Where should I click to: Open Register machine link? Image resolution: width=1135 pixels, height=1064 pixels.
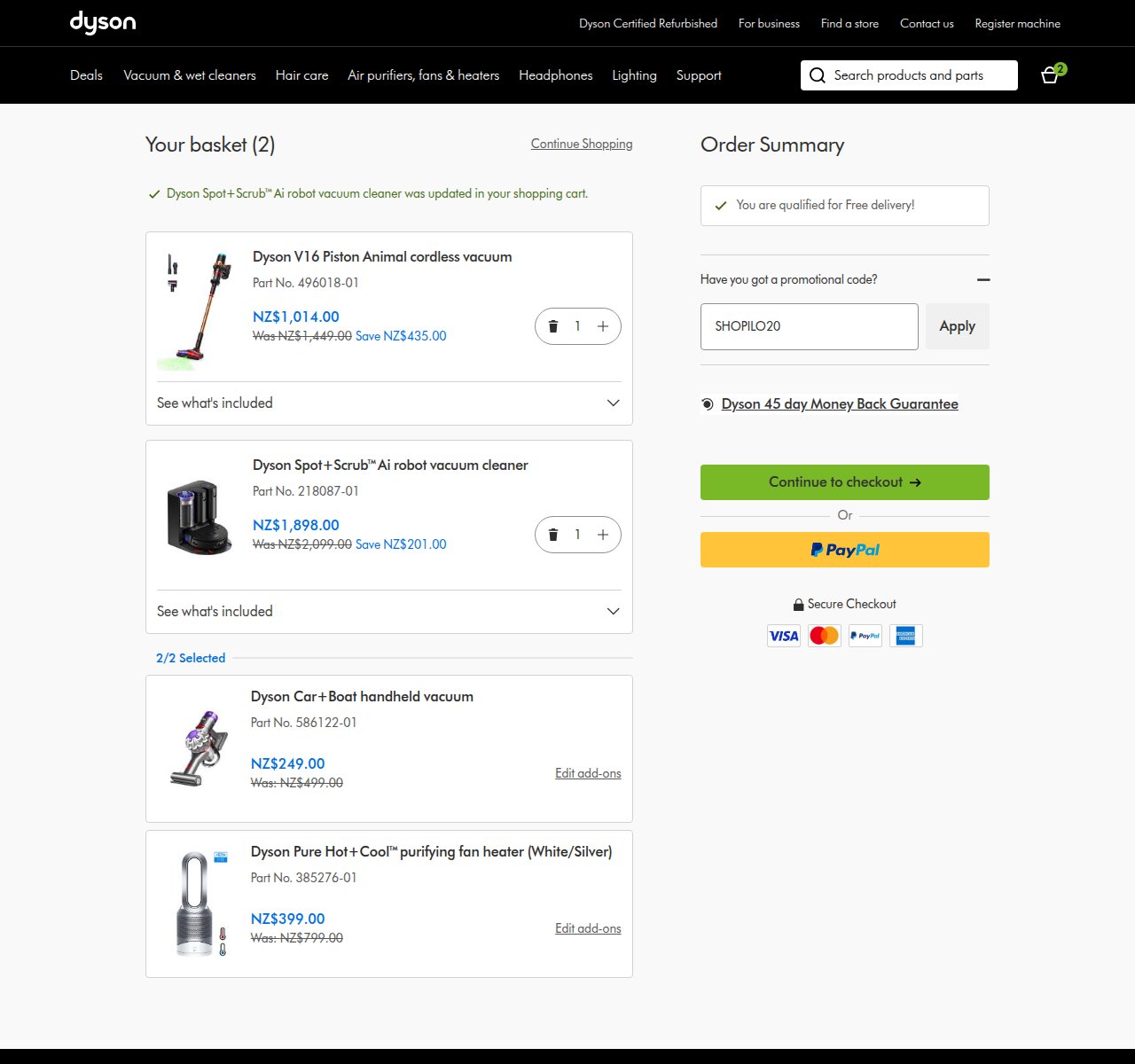[1018, 23]
